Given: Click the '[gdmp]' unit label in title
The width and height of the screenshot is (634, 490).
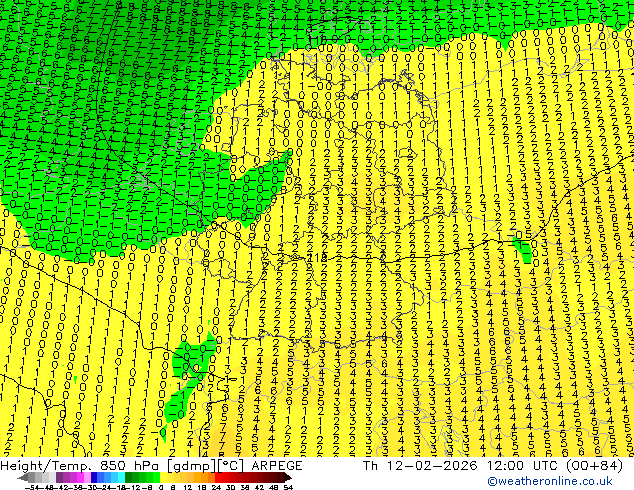Looking at the screenshot, I should pos(191,466).
